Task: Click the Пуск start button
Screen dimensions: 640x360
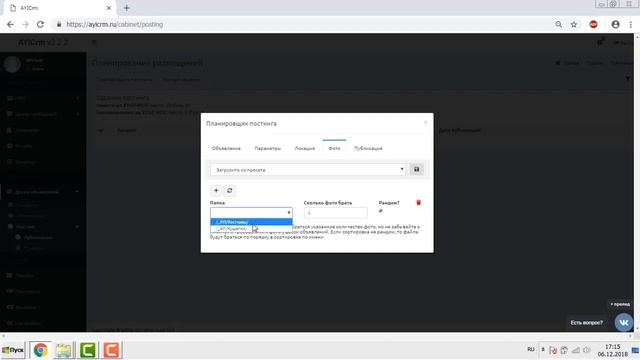Action: point(13,350)
